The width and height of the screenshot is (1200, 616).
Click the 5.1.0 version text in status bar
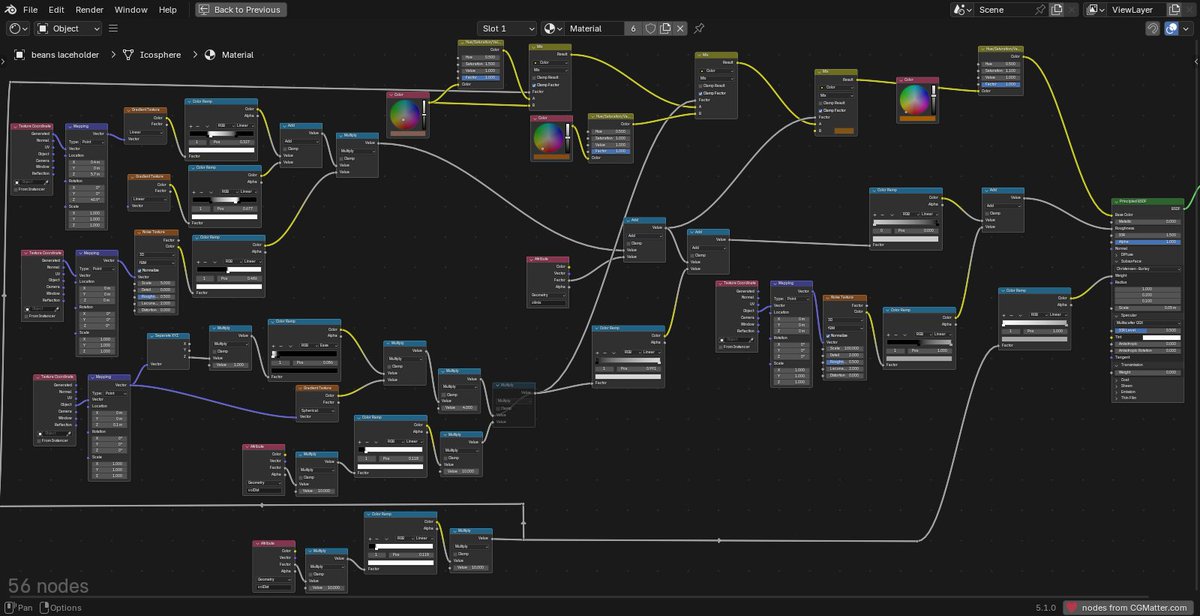(x=1046, y=607)
